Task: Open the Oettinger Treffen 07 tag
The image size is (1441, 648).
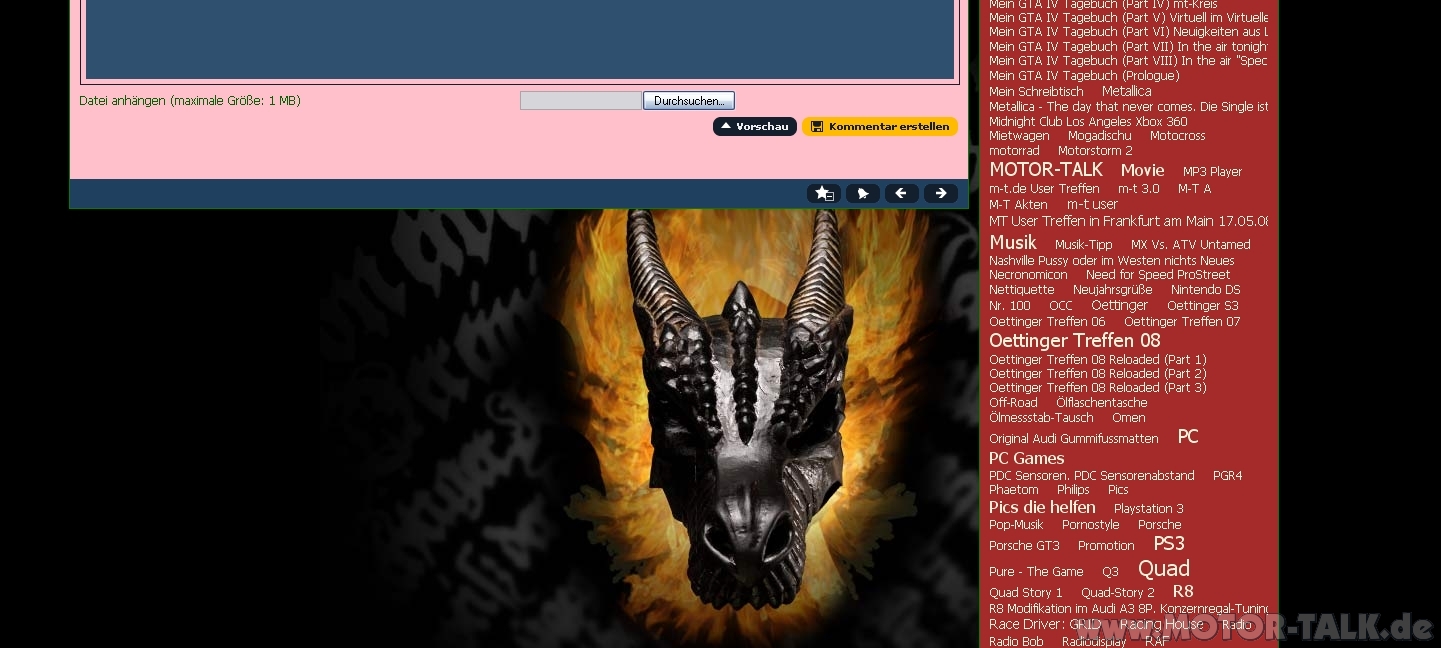Action: 1182,322
